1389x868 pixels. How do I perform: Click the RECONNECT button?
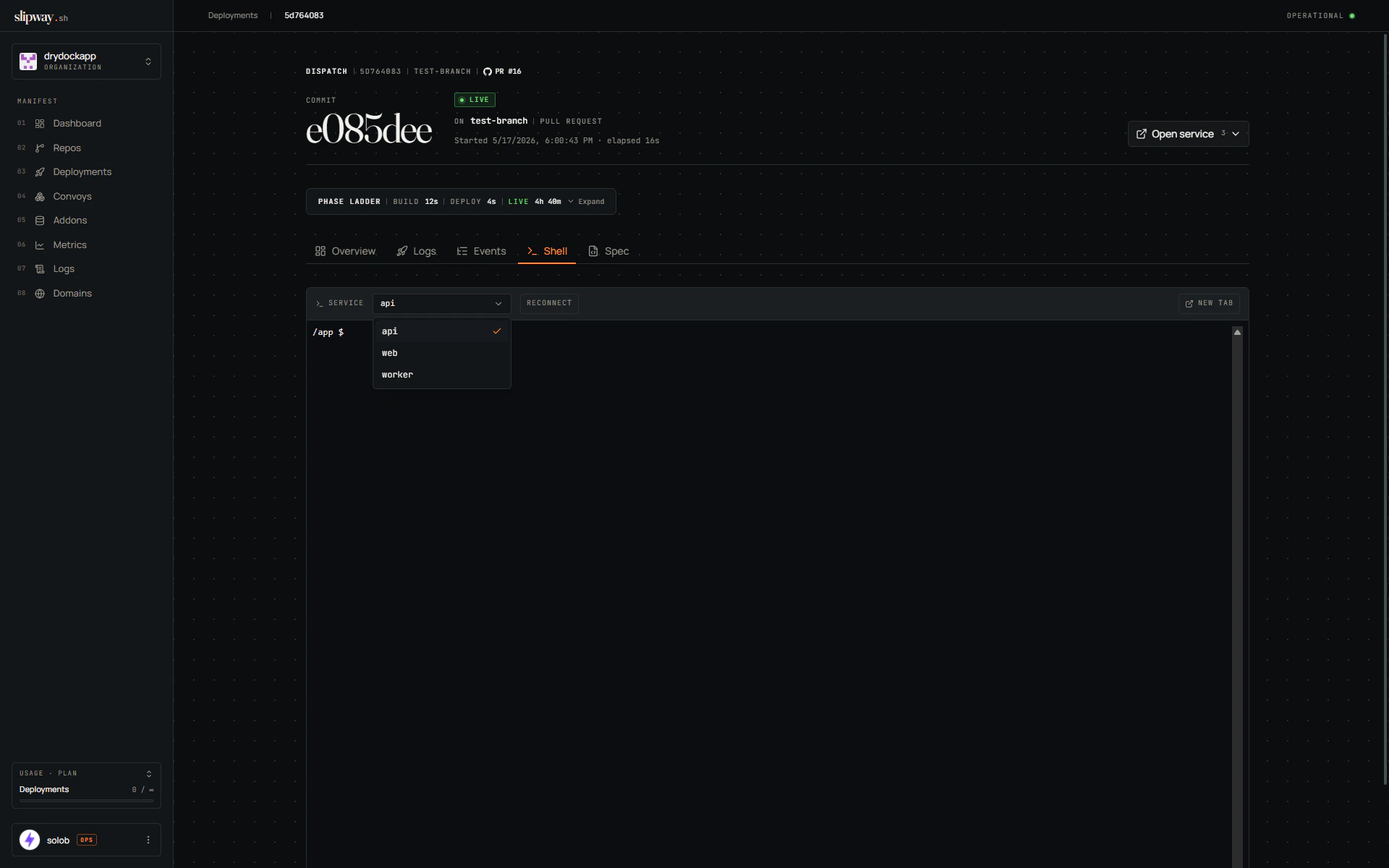549,303
